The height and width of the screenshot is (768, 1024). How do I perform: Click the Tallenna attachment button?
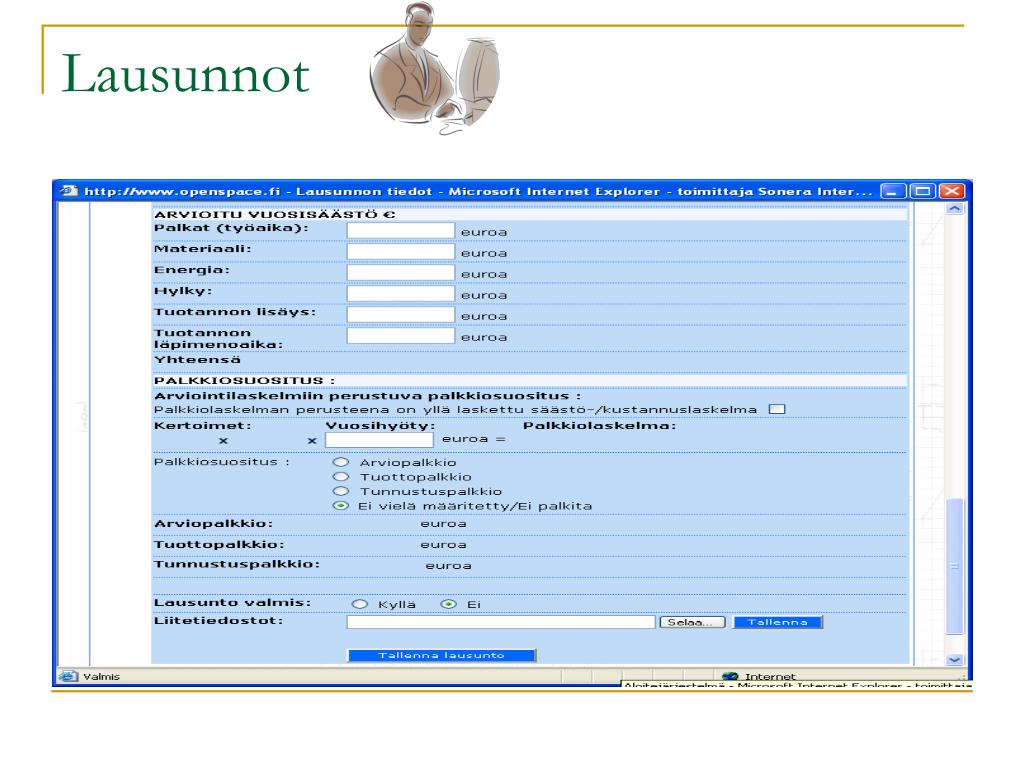pos(778,622)
